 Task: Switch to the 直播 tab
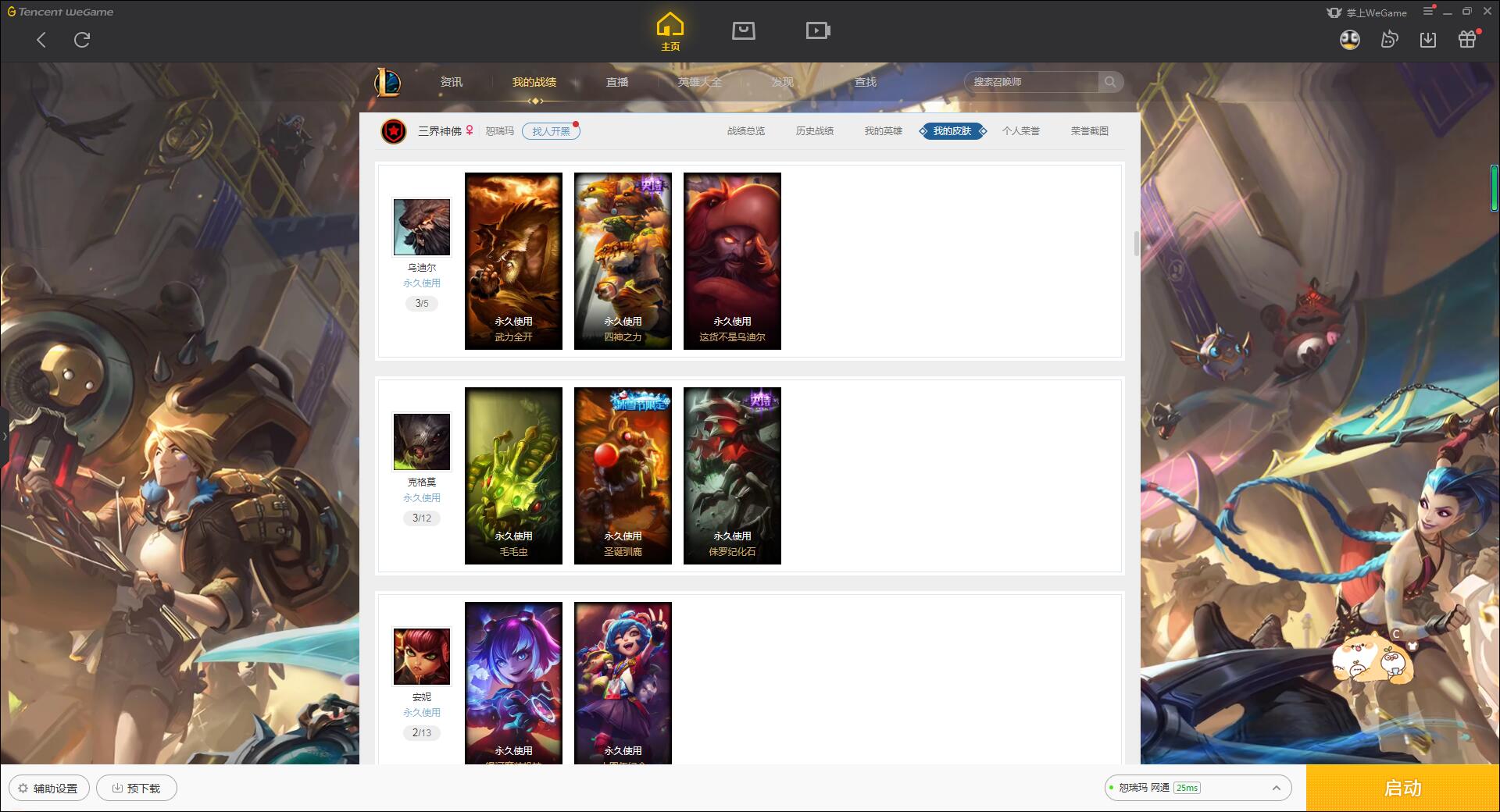coord(617,82)
